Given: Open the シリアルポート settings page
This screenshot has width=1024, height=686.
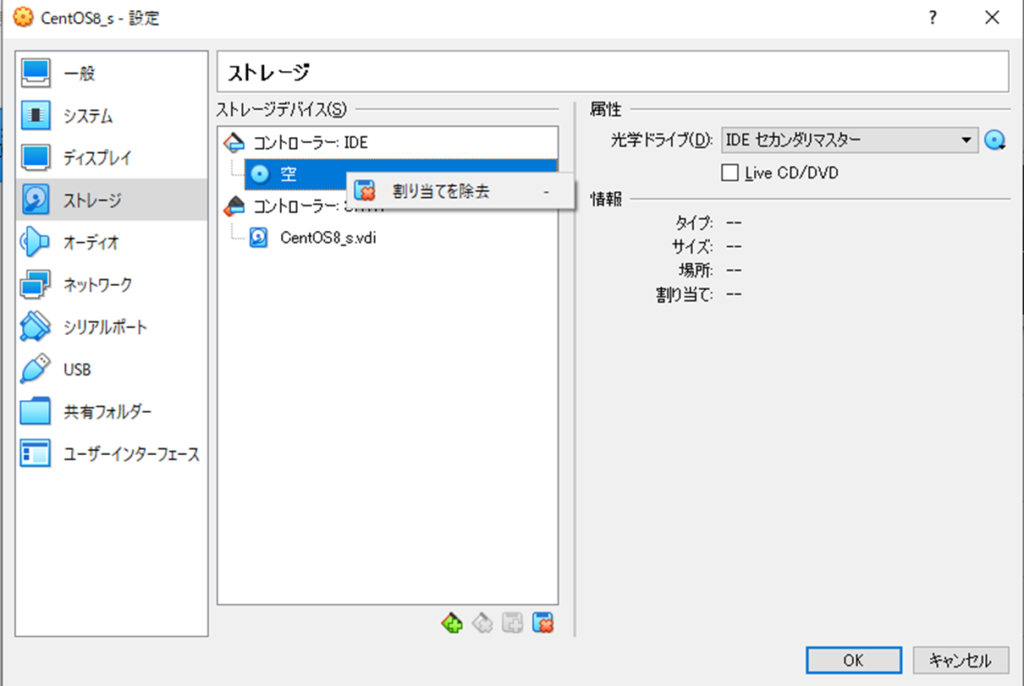Looking at the screenshot, I should tap(112, 327).
